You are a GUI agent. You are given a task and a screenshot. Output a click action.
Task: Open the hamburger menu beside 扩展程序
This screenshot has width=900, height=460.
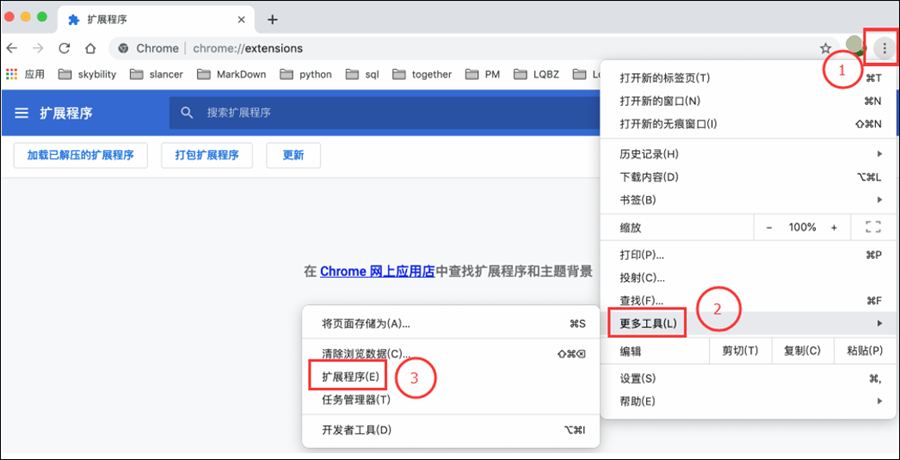point(21,113)
